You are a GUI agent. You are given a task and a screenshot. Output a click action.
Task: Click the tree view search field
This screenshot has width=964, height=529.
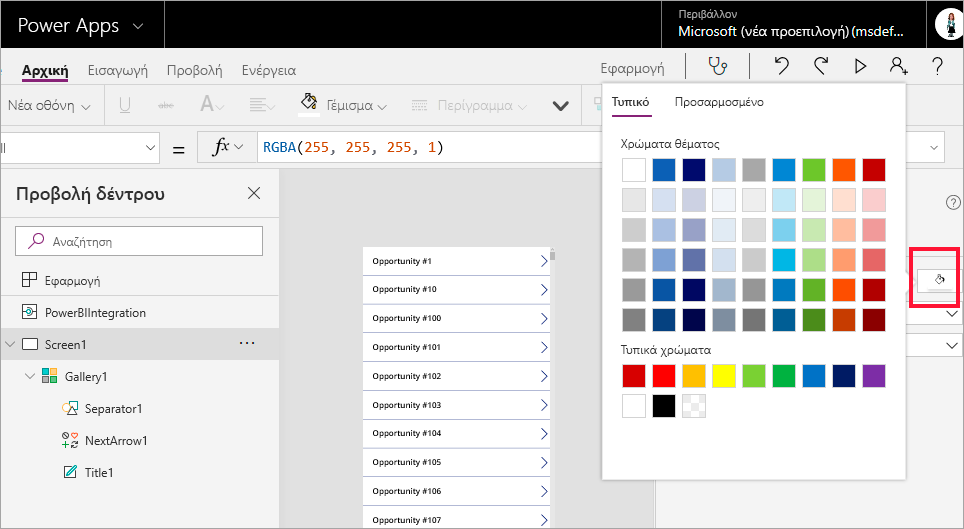(139, 241)
